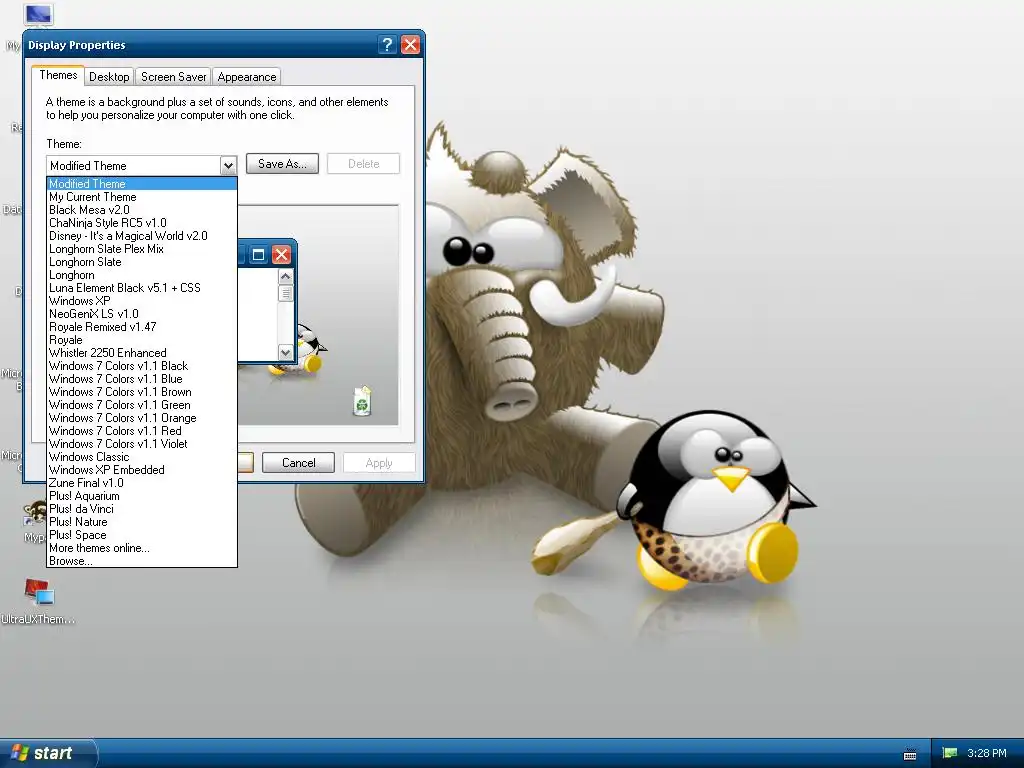Open the Screen Saver tab
Image resolution: width=1024 pixels, height=768 pixels.
[x=173, y=76]
